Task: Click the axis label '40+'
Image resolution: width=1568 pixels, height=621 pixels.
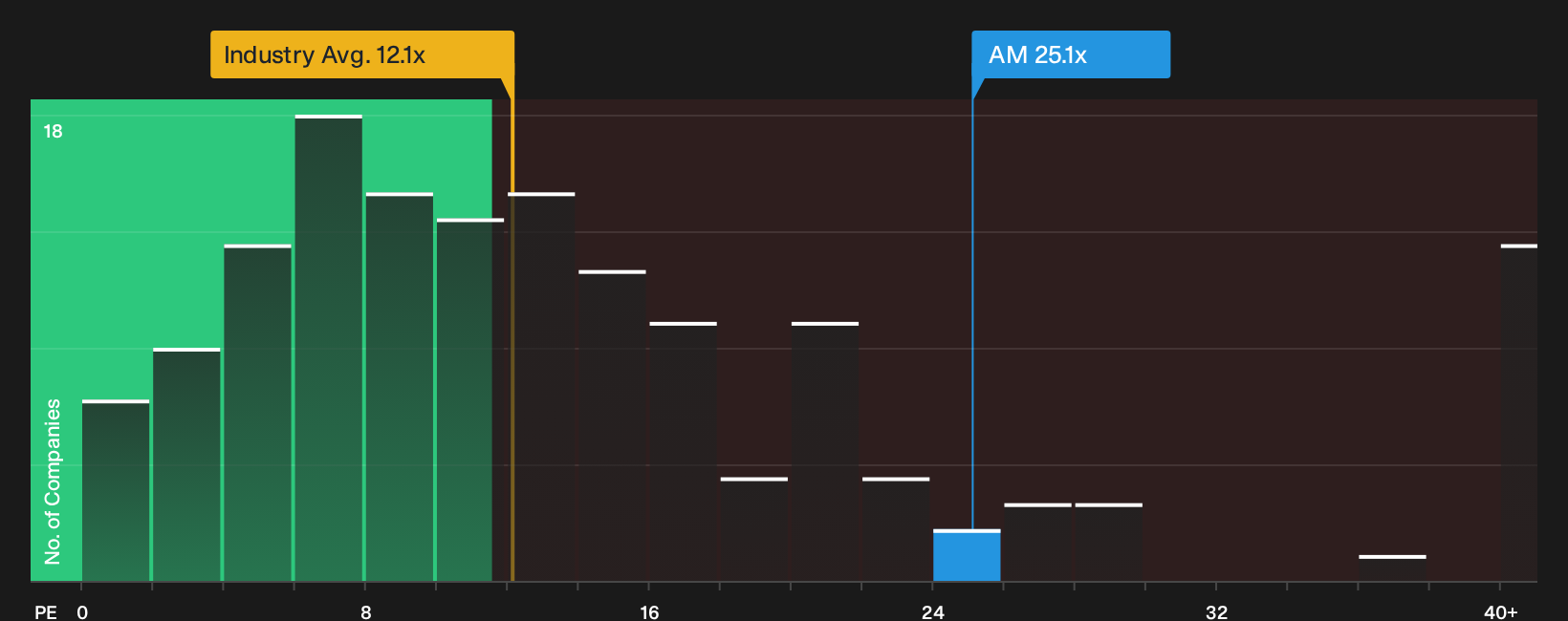Action: click(1500, 611)
